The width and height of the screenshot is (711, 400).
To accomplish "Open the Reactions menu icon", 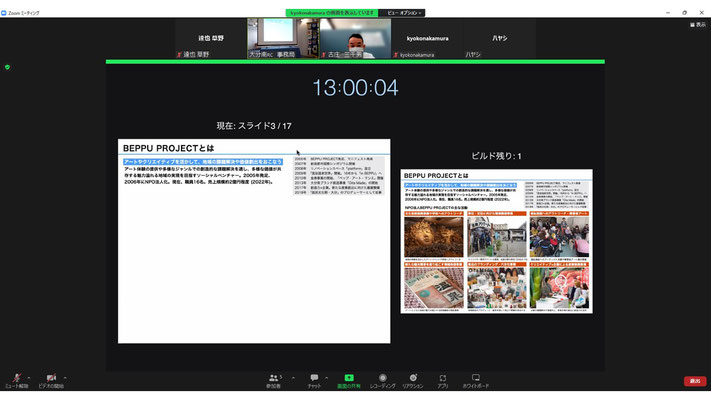I will click(x=413, y=380).
